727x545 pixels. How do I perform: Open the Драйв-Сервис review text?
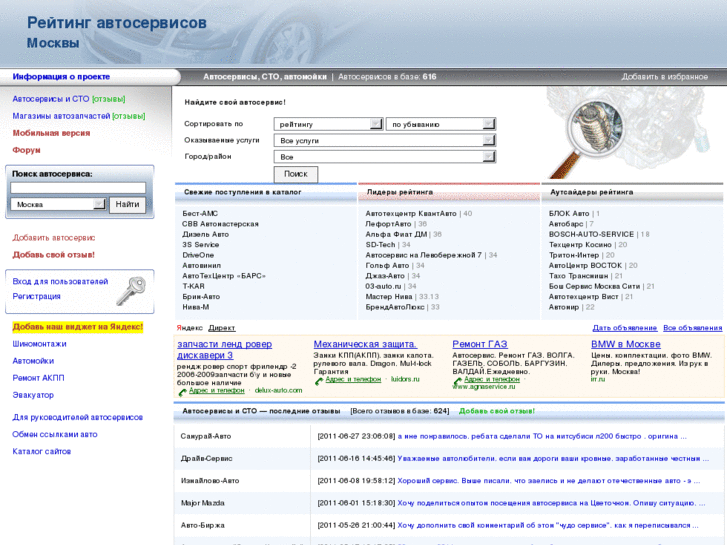coord(553,458)
